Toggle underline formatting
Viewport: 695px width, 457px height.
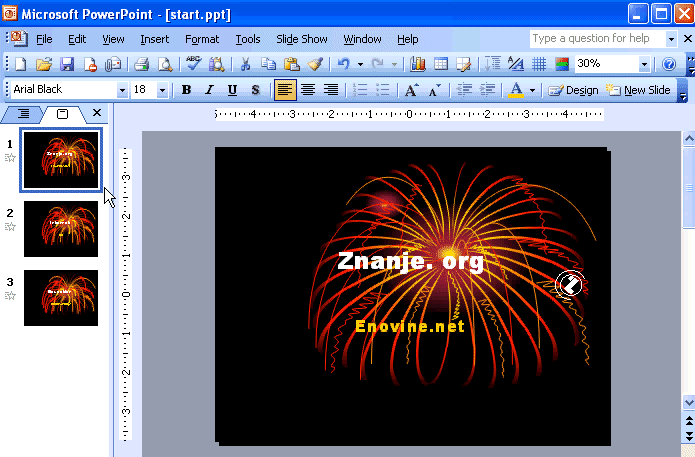click(232, 90)
